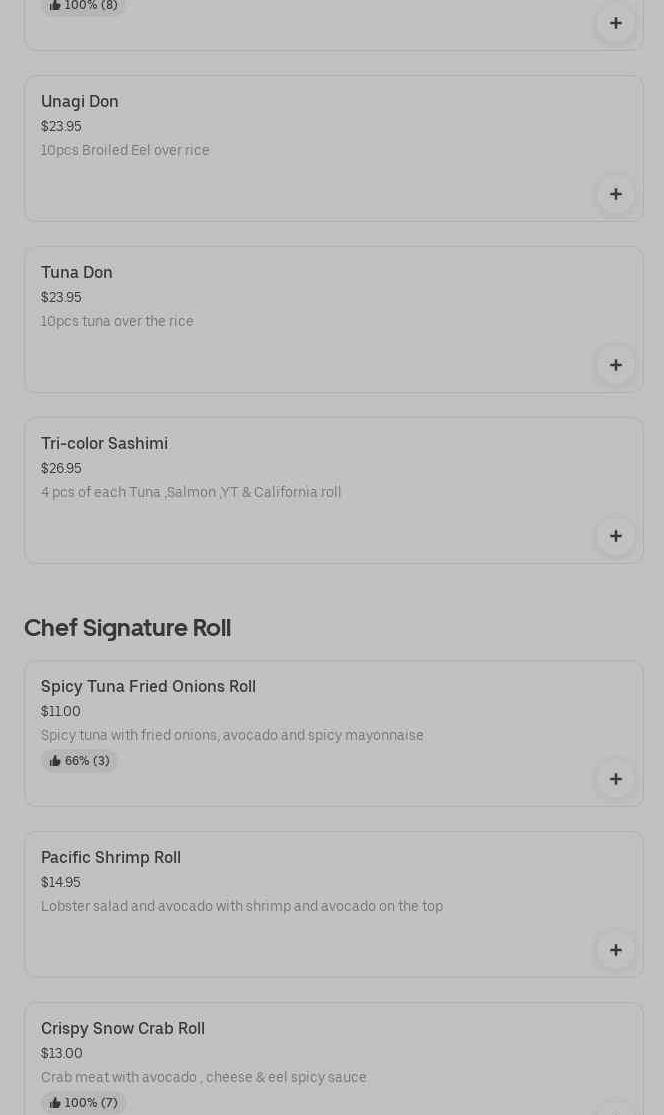Open Tri-color Sashimi item details
Screen dimensions: 664x1115
click(104, 443)
